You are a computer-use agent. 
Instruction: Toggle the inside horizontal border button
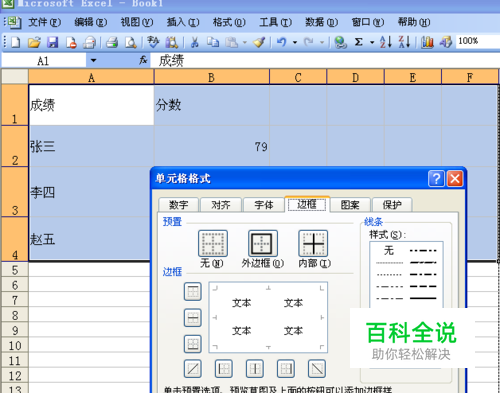[193, 318]
